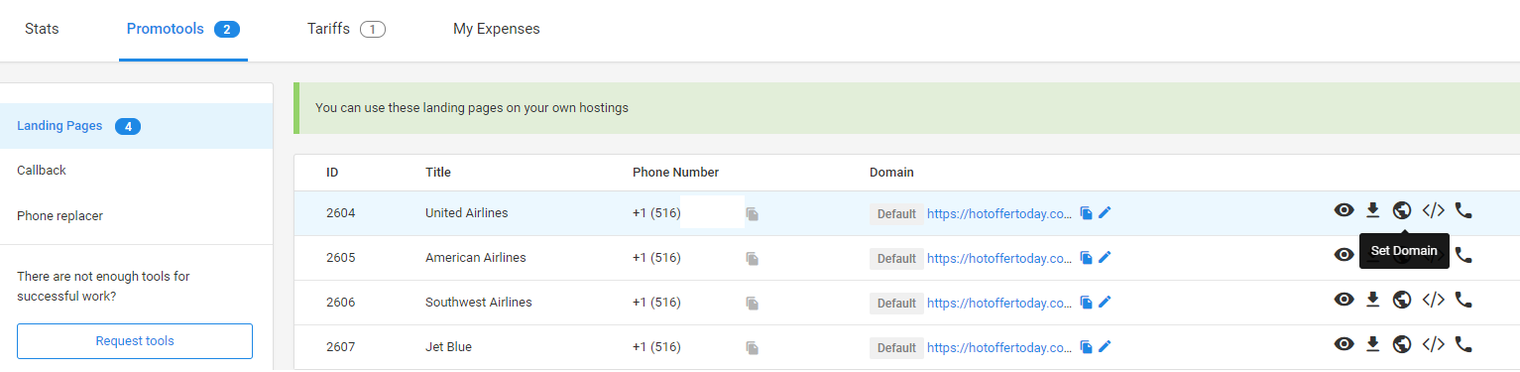Go to the My Expenses tab

[x=496, y=29]
